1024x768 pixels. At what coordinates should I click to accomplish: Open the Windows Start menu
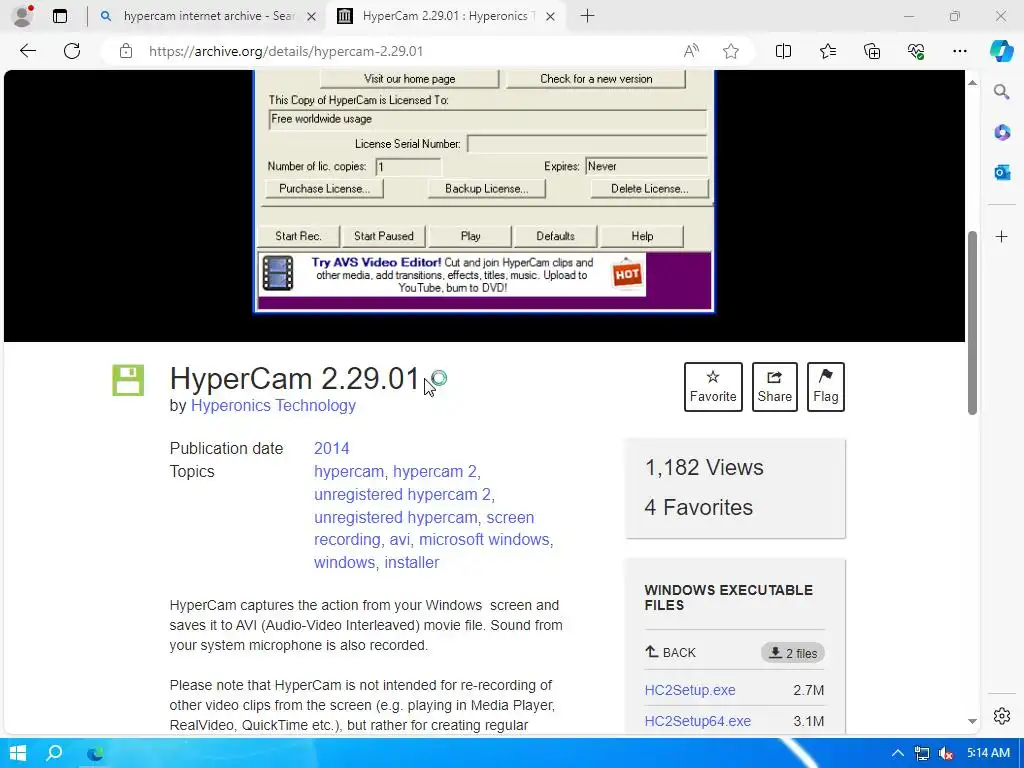[18, 753]
